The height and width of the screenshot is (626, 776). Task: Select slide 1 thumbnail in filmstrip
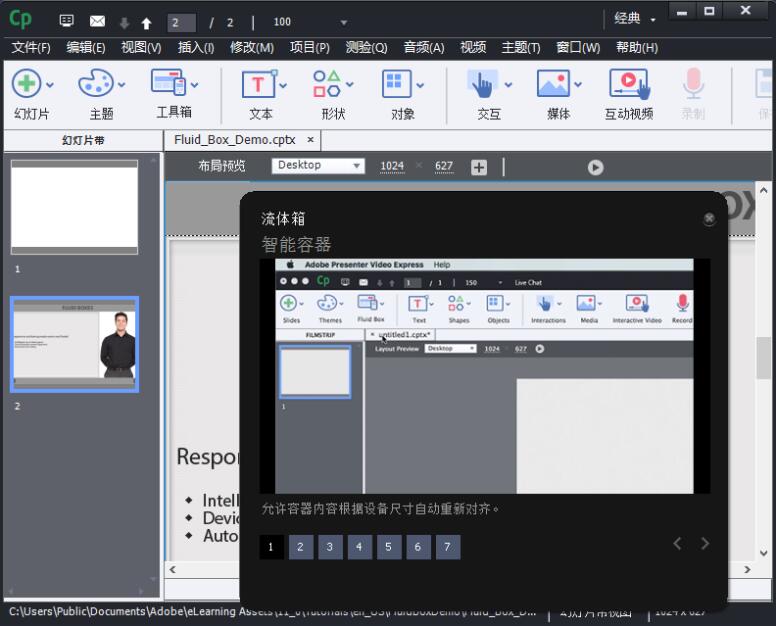tap(74, 207)
